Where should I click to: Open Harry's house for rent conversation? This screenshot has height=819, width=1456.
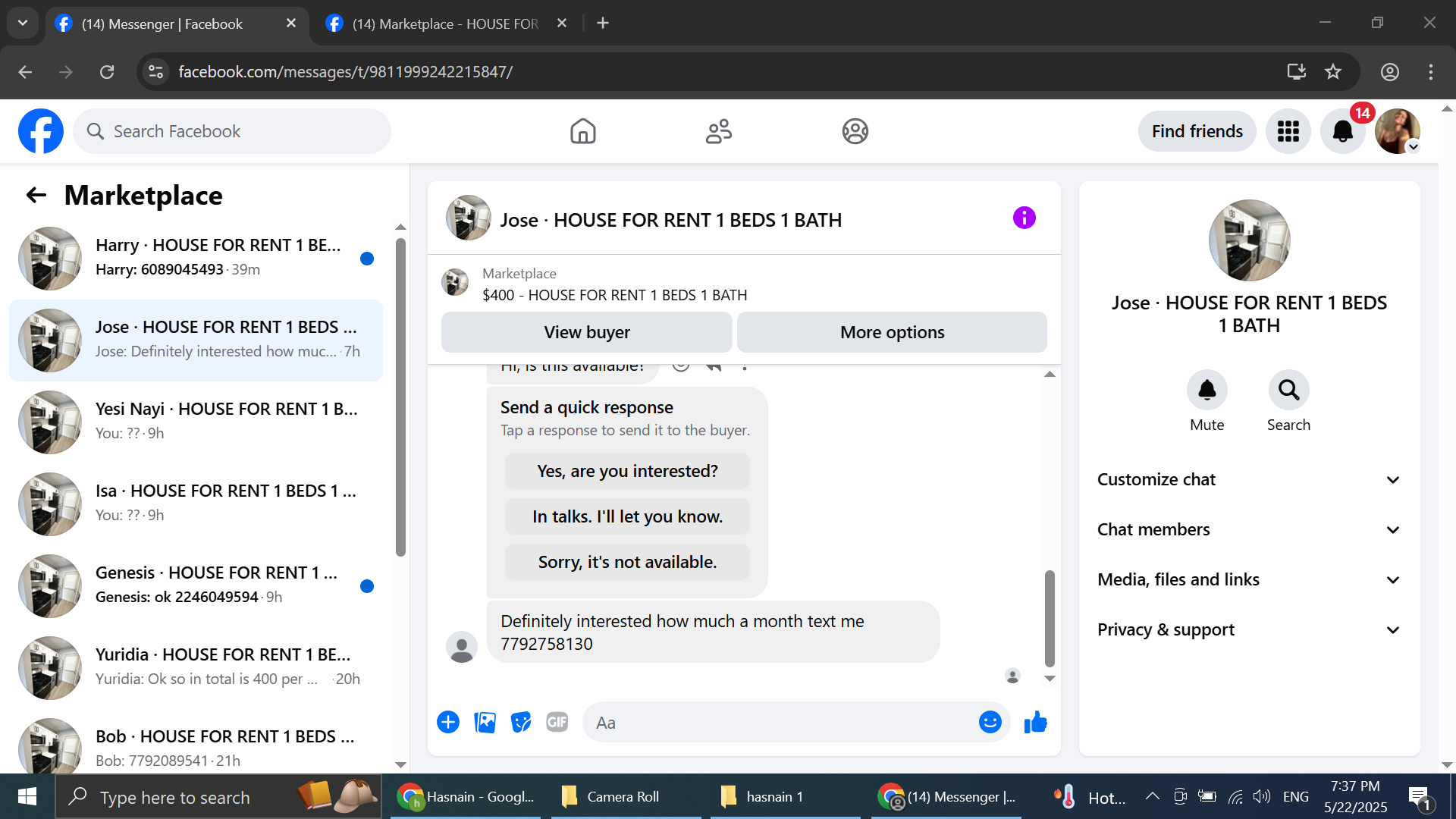196,258
